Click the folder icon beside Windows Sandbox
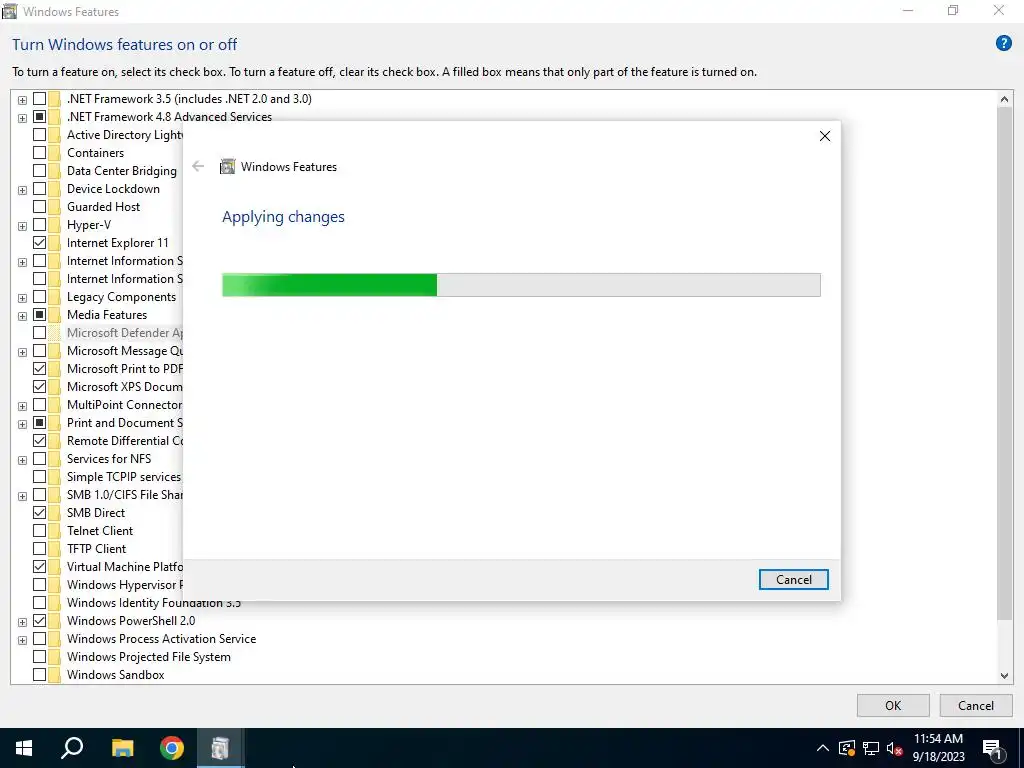 pos(54,675)
